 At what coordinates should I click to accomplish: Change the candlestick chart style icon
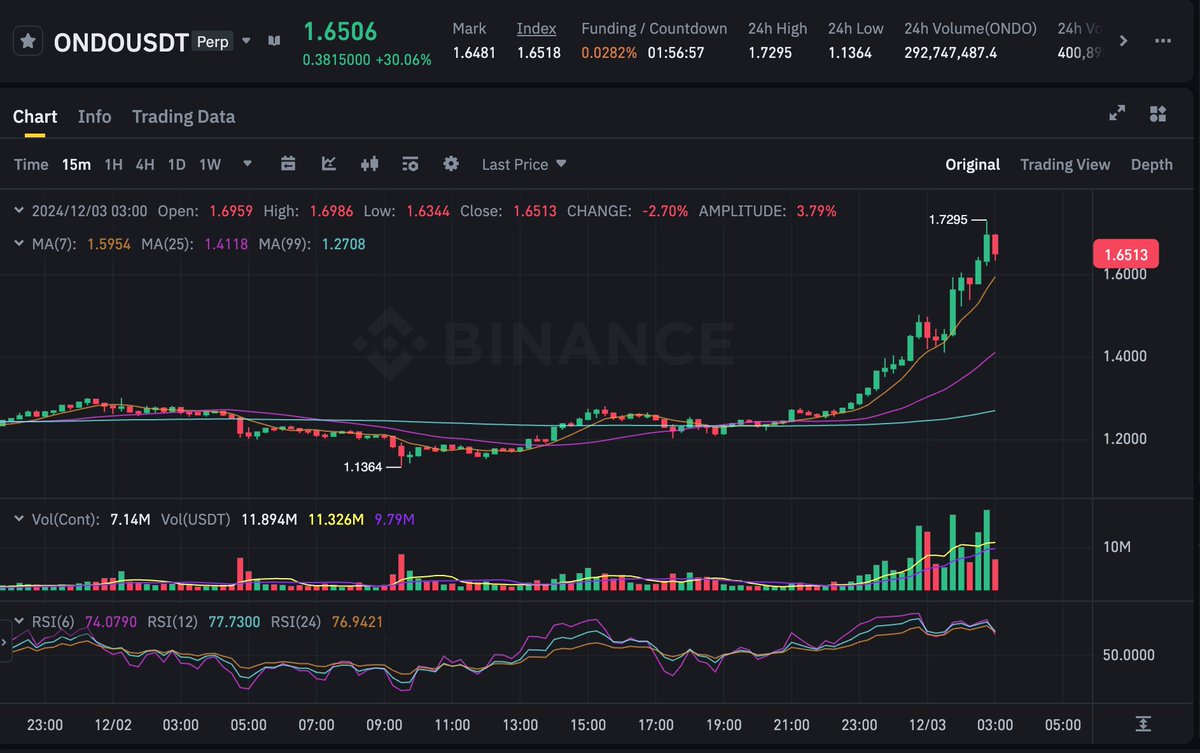(370, 163)
